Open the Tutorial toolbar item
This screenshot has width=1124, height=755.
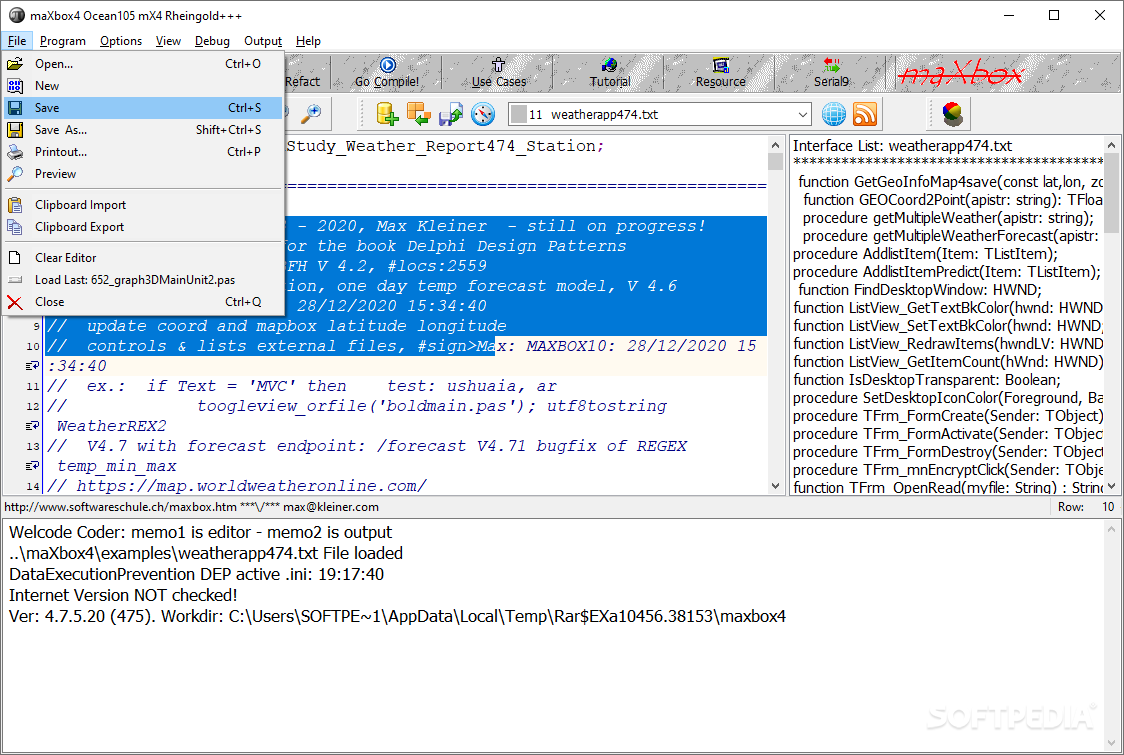610,72
